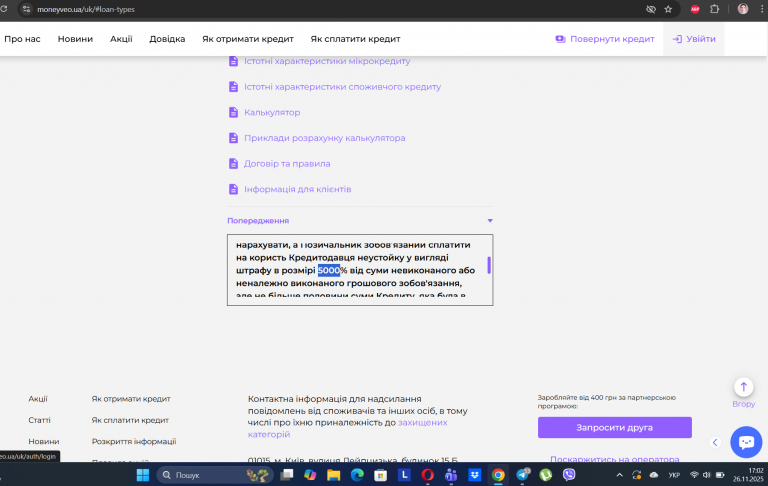Open Істотні характеристики мікрокредиту link text
The height and width of the screenshot is (486, 768).
click(x=327, y=61)
